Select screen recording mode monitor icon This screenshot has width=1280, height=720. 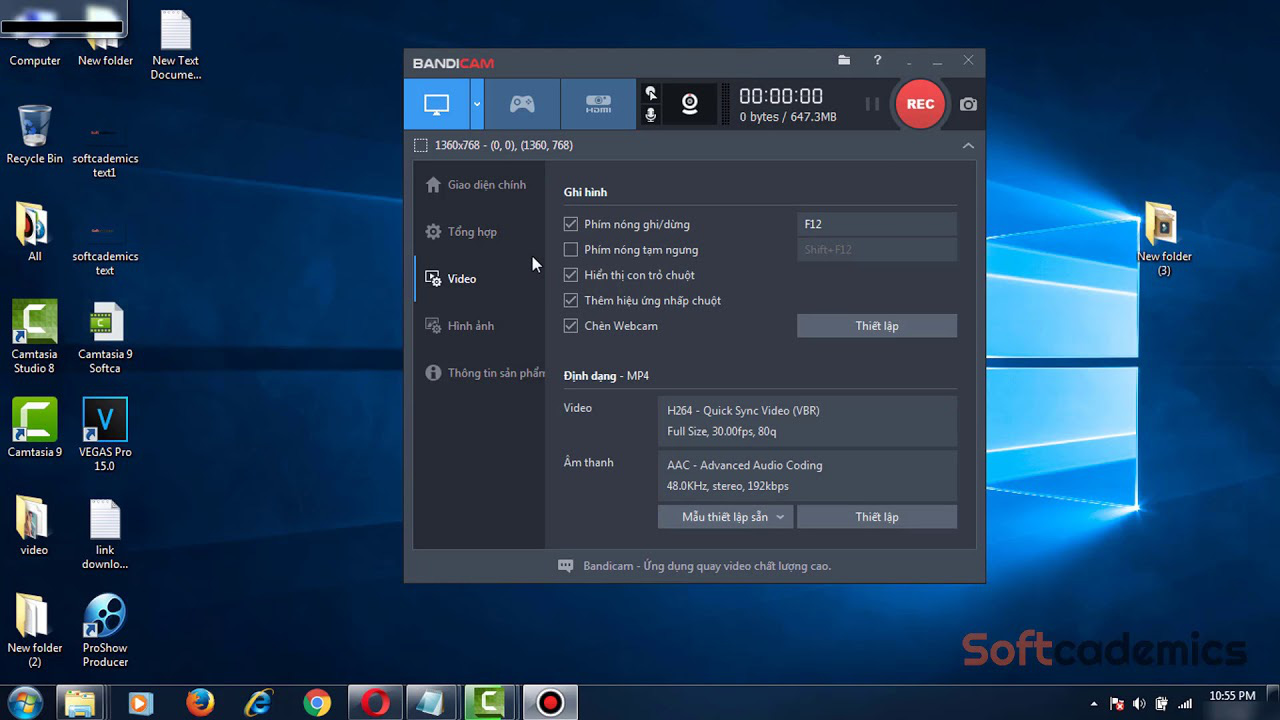click(437, 104)
